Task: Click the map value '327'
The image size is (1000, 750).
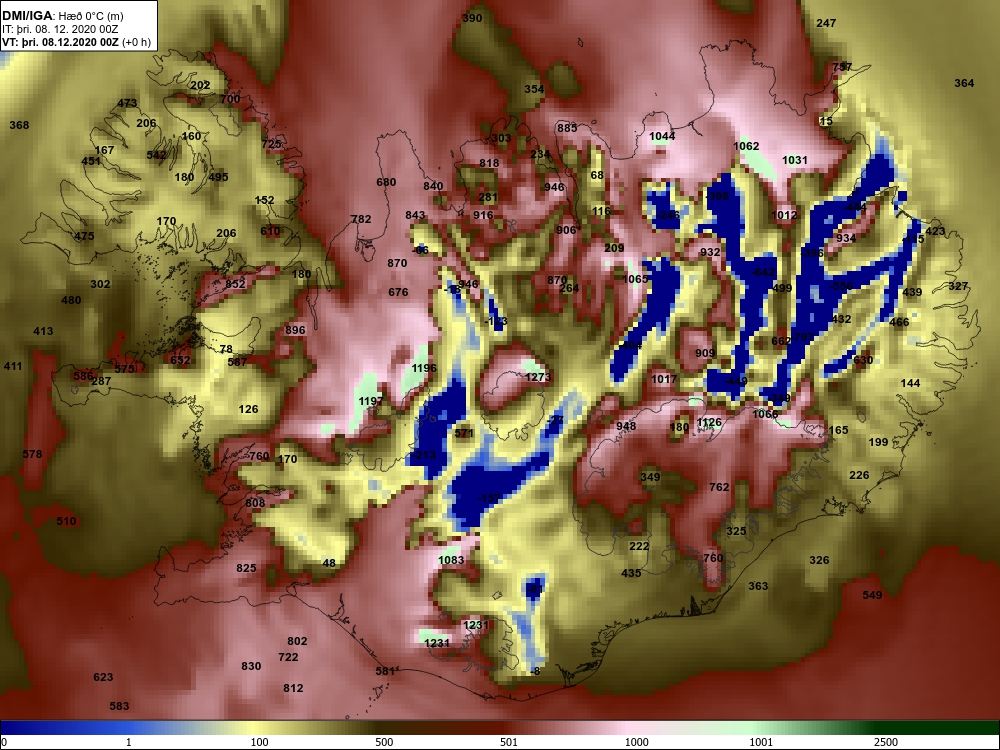Action: click(x=958, y=286)
